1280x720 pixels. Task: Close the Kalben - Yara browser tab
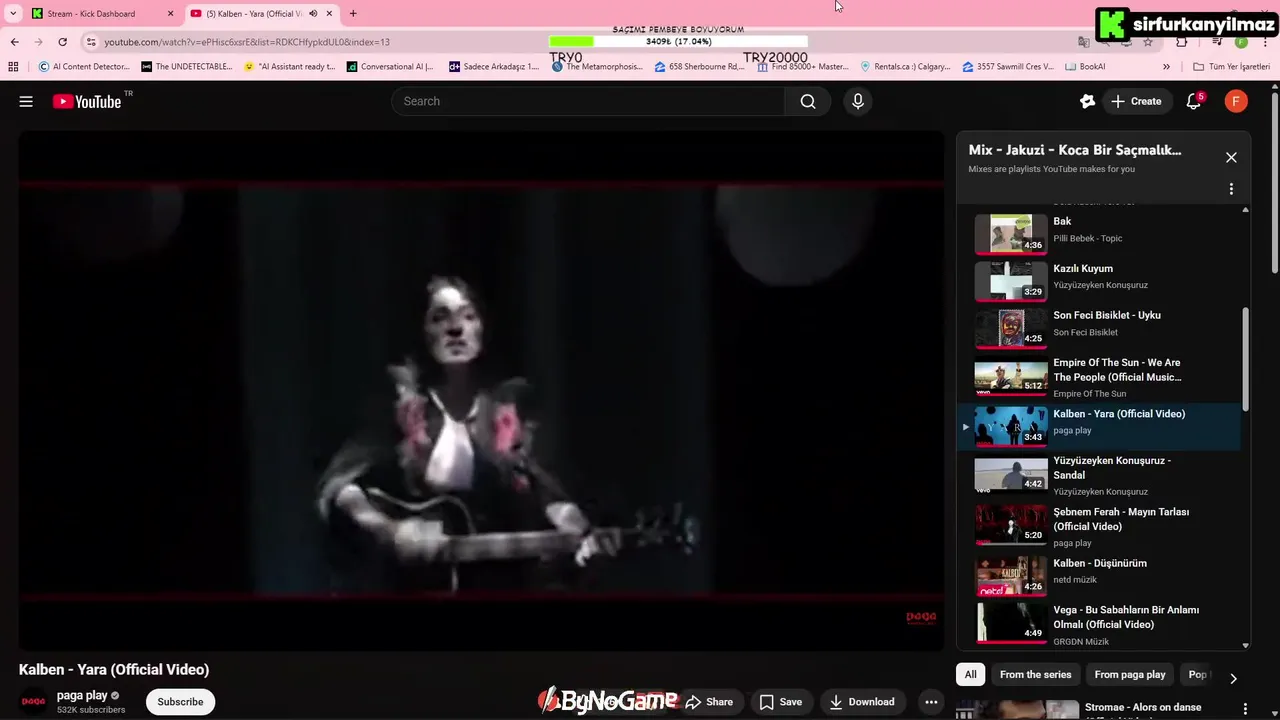[x=329, y=13]
